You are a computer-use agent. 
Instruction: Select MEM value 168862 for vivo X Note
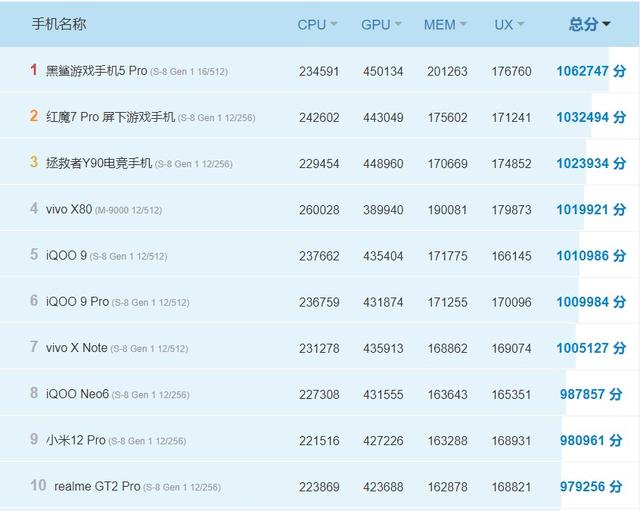[x=447, y=349]
